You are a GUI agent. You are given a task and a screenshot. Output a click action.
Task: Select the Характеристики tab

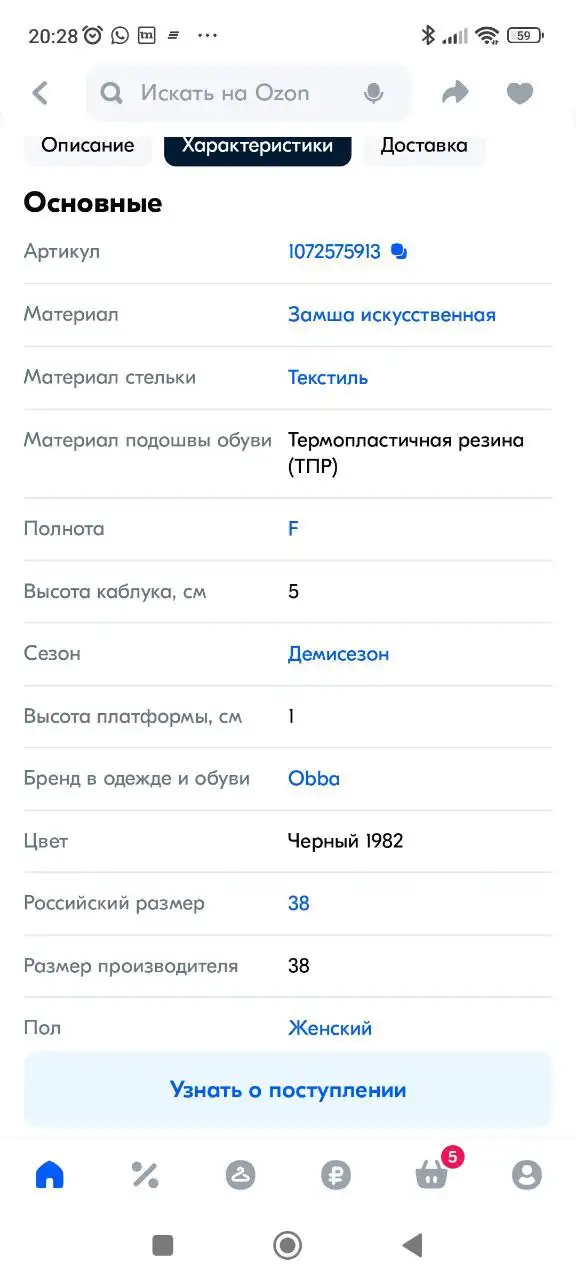(257, 145)
